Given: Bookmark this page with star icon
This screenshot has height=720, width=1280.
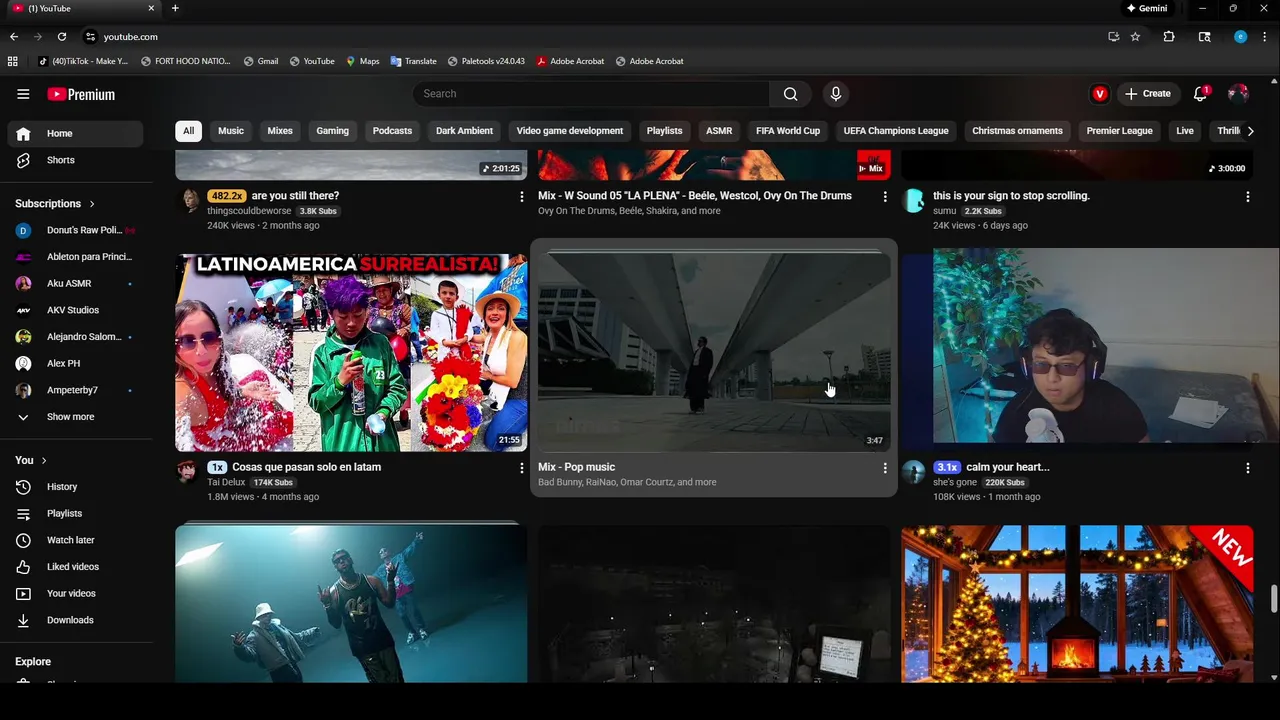Looking at the screenshot, I should pyautogui.click(x=1135, y=37).
